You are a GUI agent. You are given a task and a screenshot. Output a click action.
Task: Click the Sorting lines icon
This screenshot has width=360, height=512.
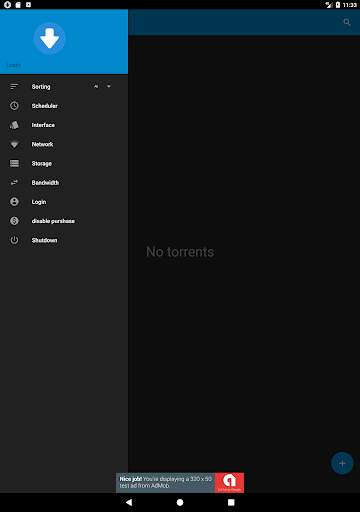[x=14, y=87]
